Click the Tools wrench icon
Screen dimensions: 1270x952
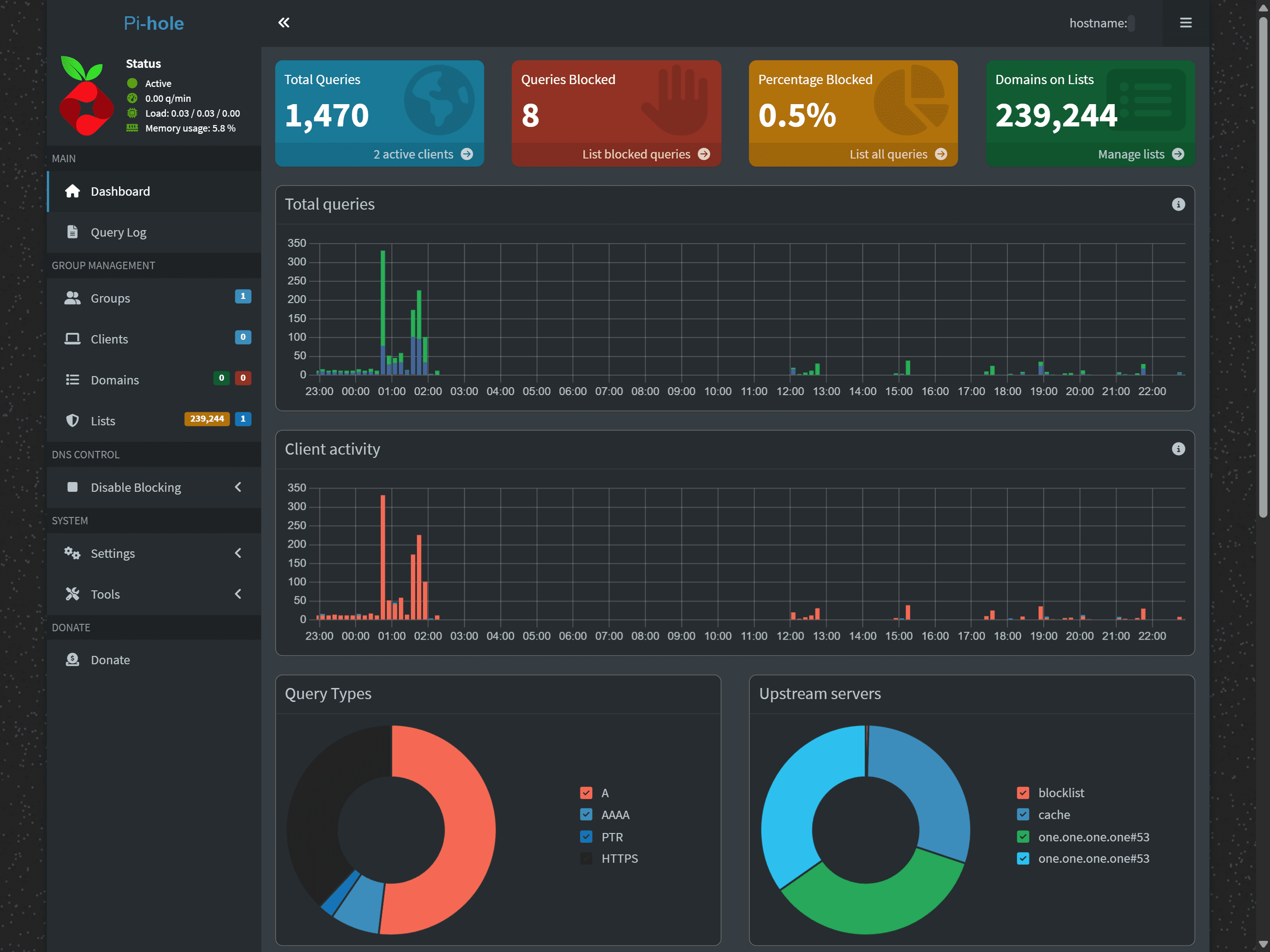(x=73, y=594)
